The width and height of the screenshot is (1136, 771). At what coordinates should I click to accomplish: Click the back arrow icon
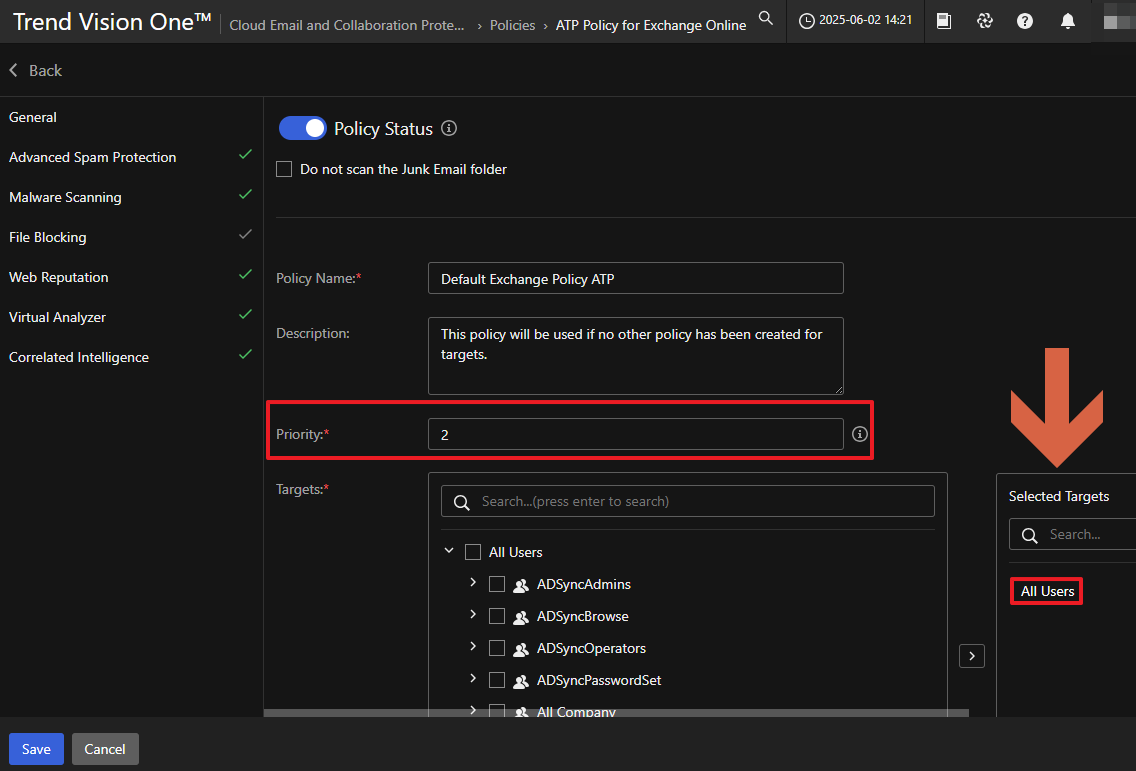click(14, 70)
